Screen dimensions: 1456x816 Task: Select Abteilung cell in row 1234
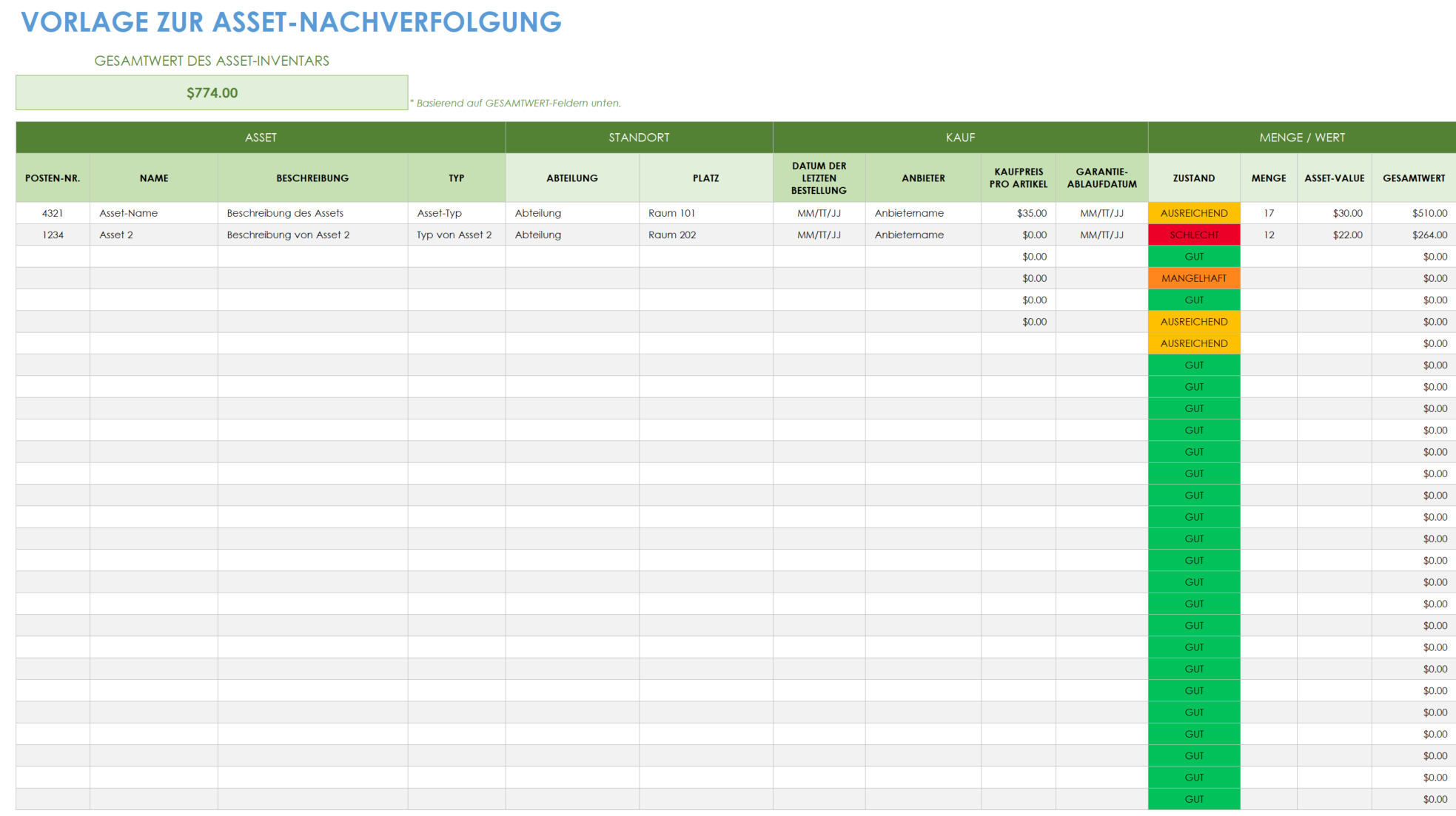click(572, 235)
